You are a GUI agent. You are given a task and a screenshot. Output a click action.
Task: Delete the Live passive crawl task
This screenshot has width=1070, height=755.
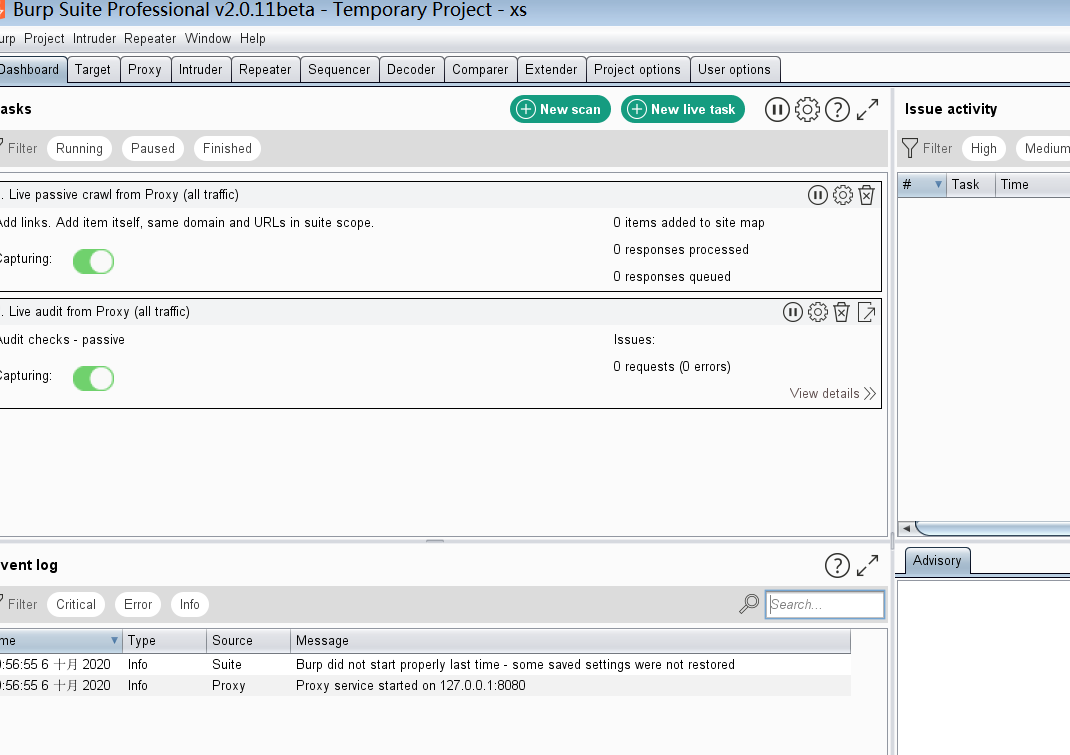867,195
